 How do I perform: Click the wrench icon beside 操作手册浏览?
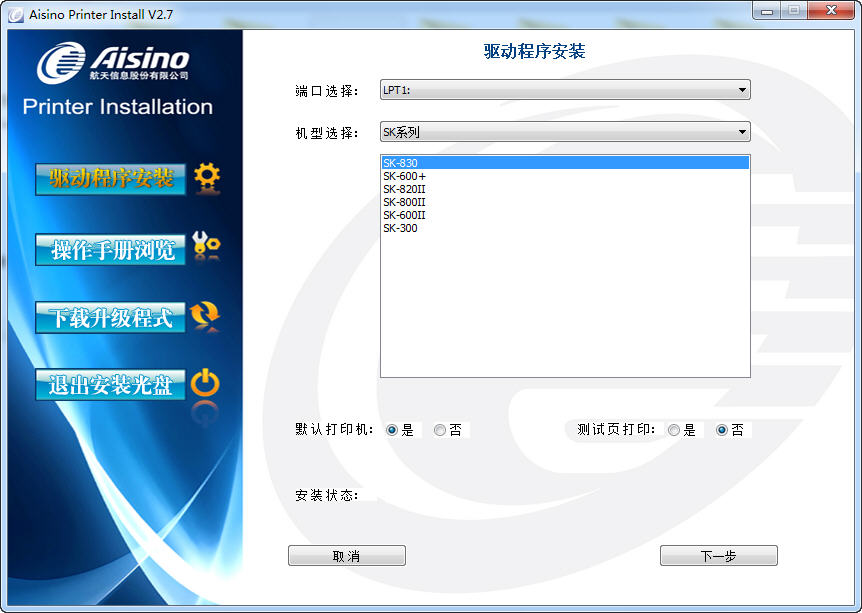click(x=206, y=245)
